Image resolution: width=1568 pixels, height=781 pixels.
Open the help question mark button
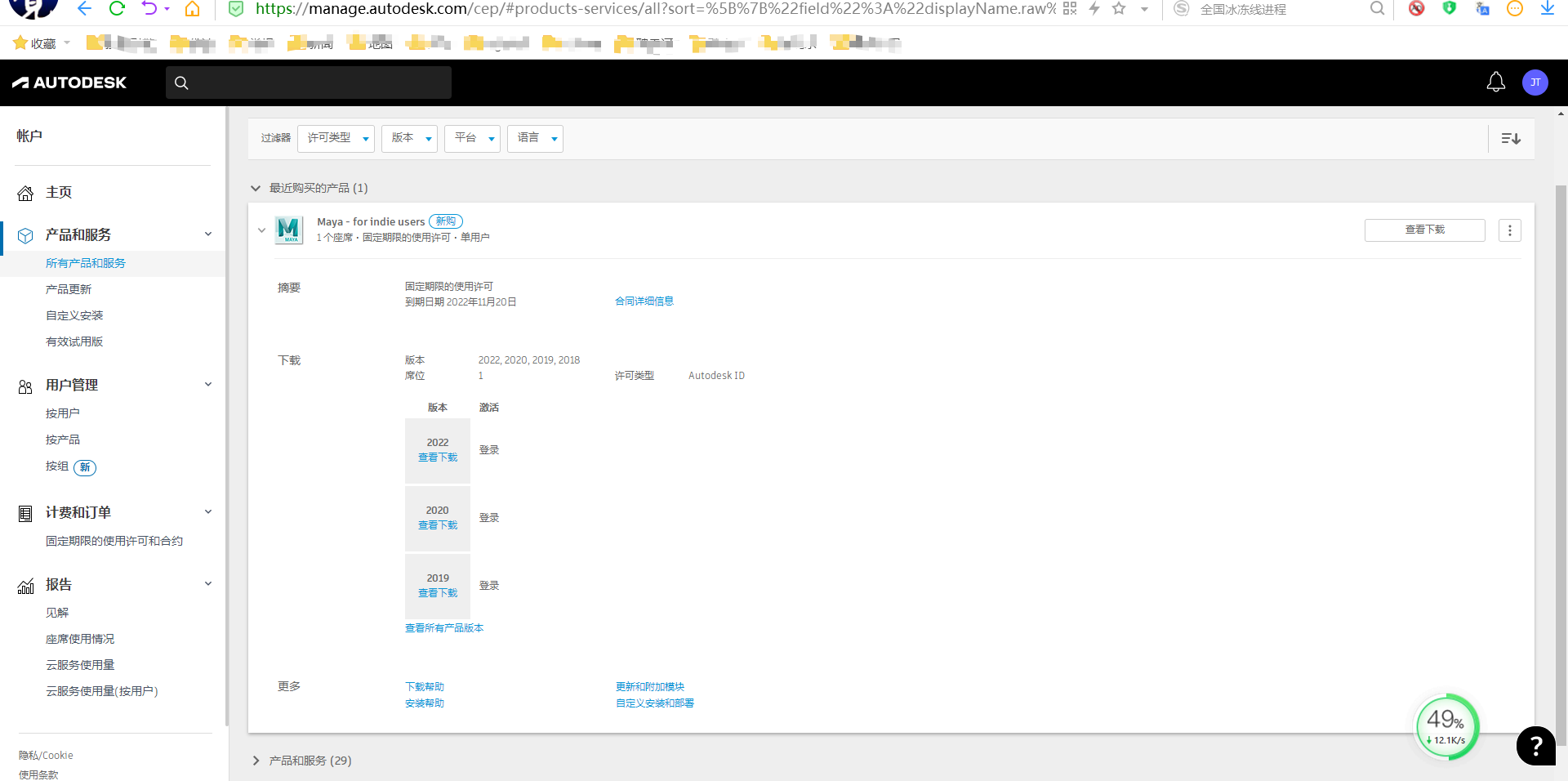click(x=1535, y=746)
